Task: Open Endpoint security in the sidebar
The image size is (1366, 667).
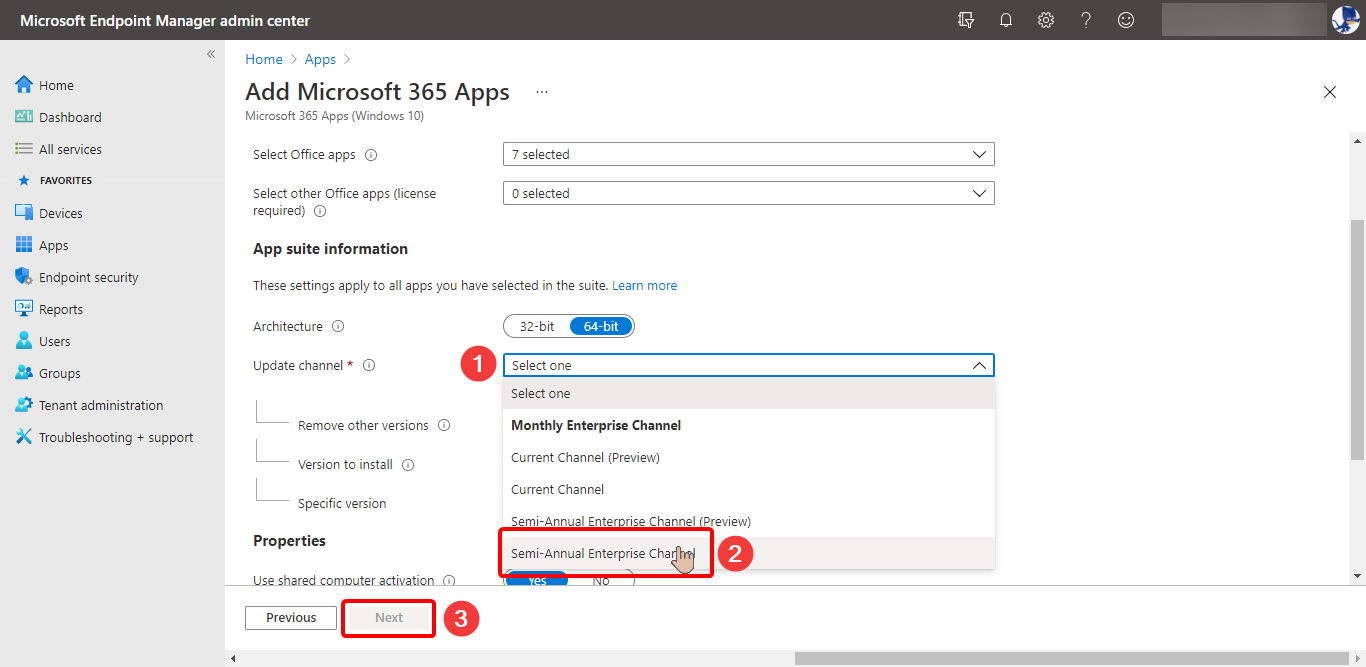Action: click(x=89, y=277)
